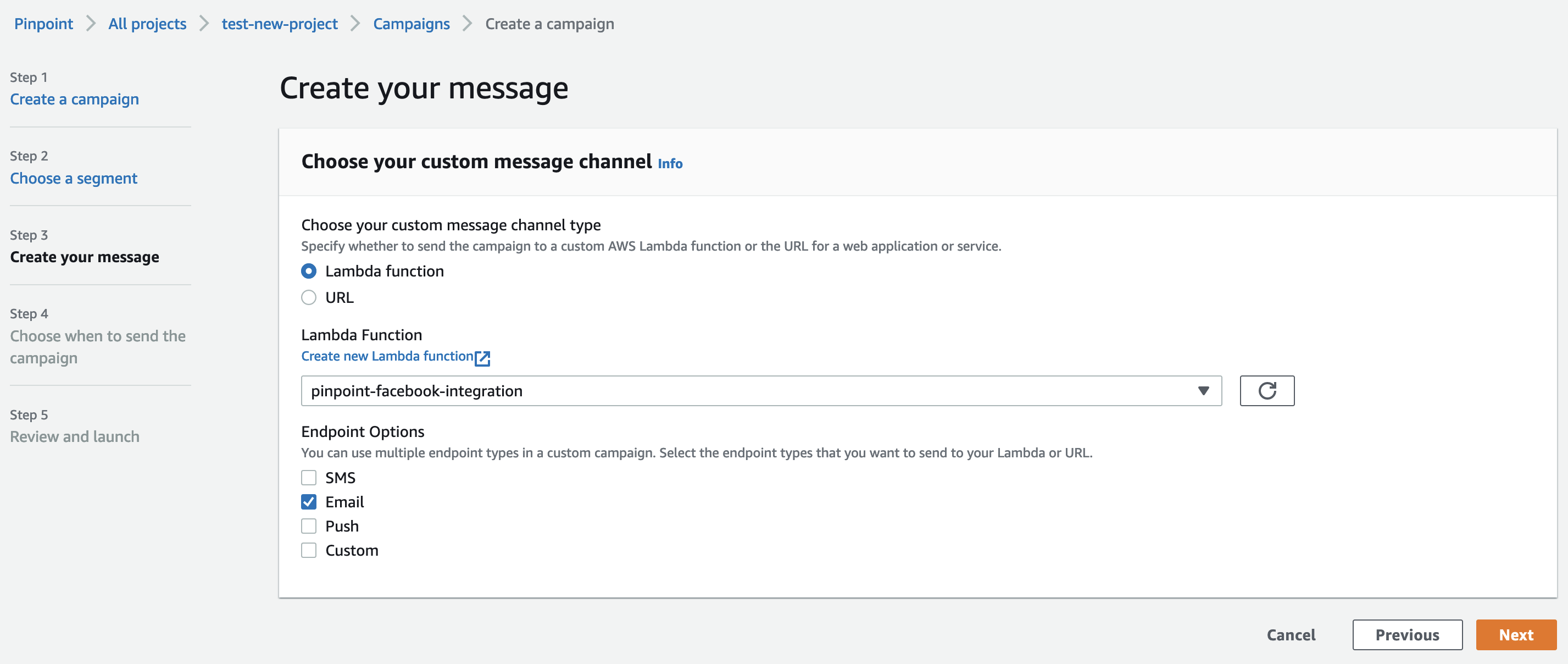Enable the Push endpoint checkbox
The height and width of the screenshot is (664, 1568).
(x=309, y=525)
